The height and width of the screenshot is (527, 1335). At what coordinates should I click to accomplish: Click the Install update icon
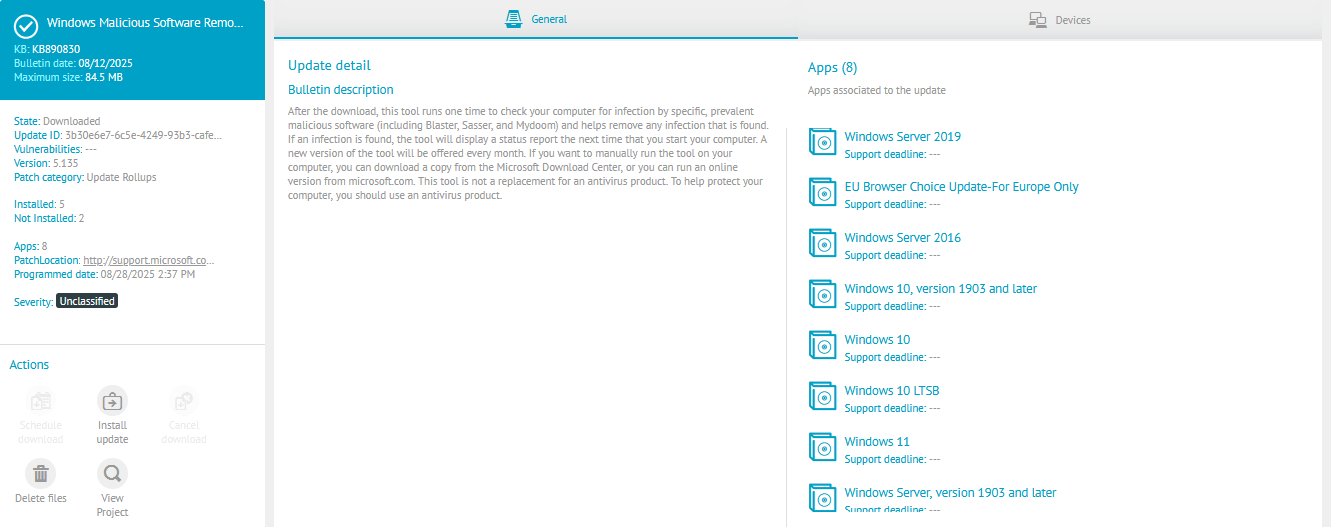tap(112, 401)
